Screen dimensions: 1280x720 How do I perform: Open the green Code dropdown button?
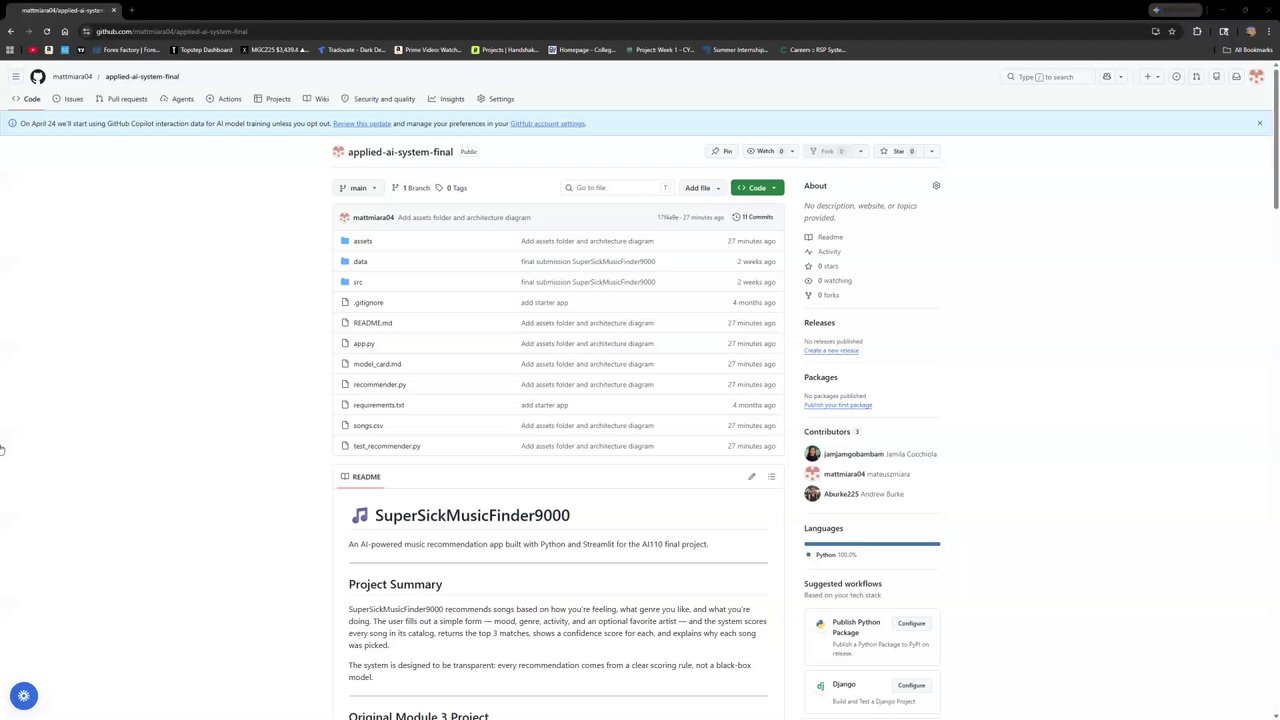pos(757,188)
